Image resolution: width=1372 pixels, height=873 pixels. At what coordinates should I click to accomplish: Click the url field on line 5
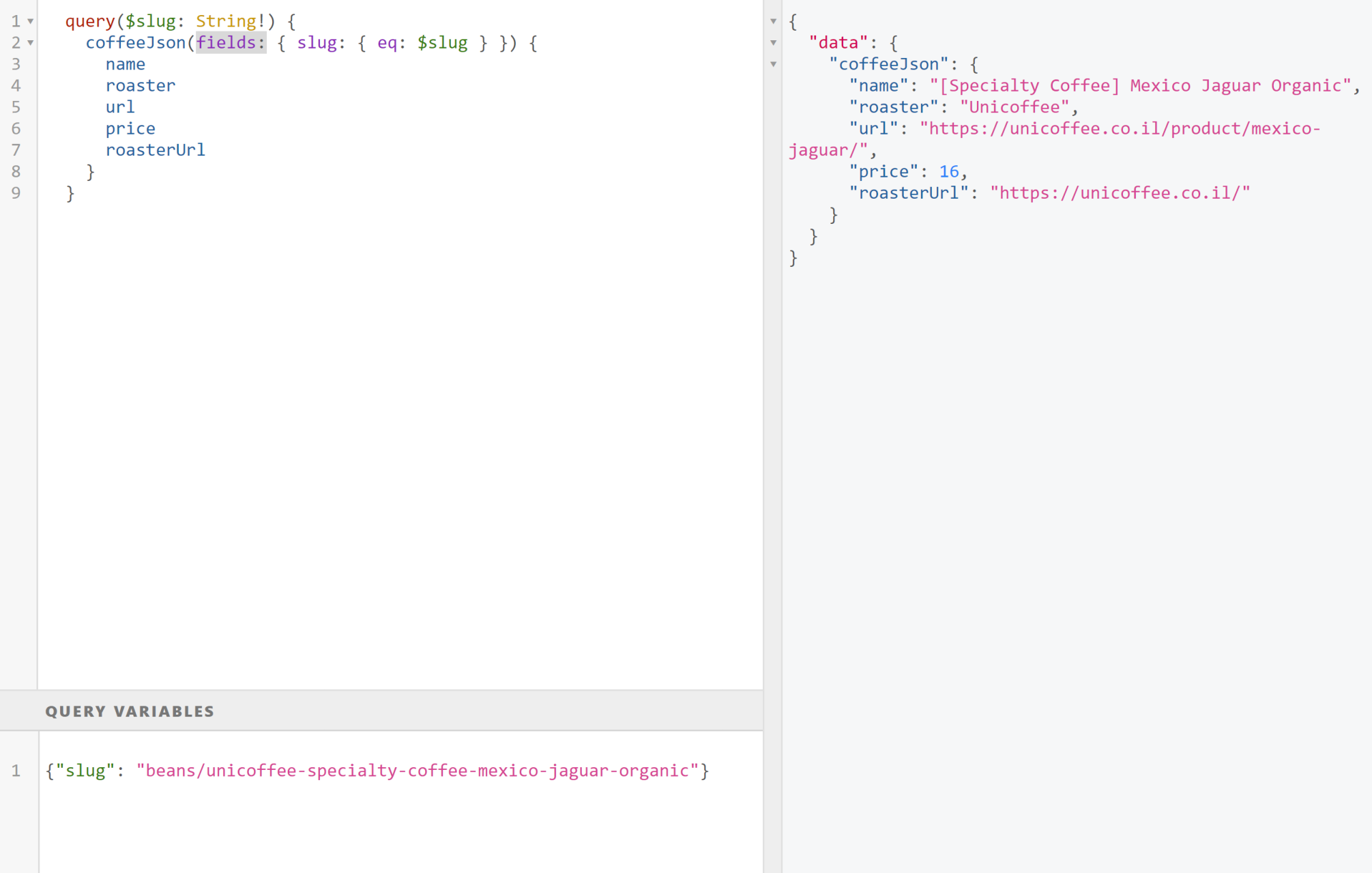tap(120, 107)
